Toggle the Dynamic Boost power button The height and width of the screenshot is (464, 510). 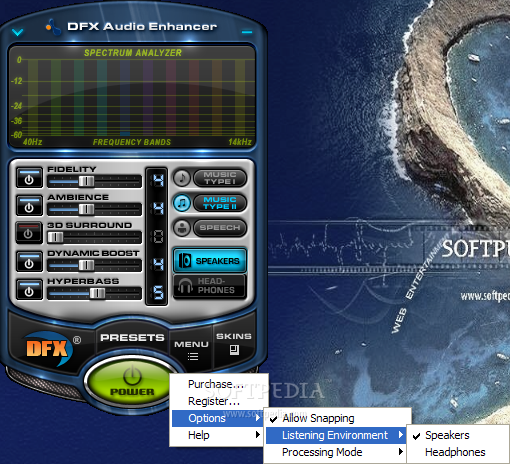tap(29, 262)
